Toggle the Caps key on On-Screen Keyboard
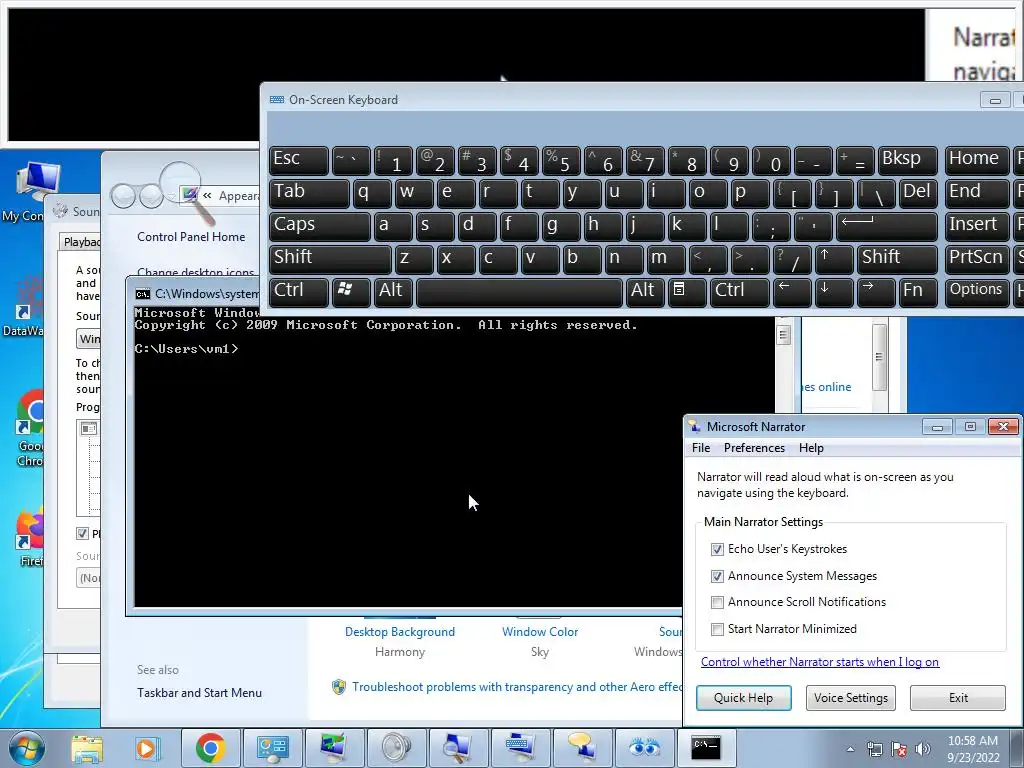 coord(319,226)
